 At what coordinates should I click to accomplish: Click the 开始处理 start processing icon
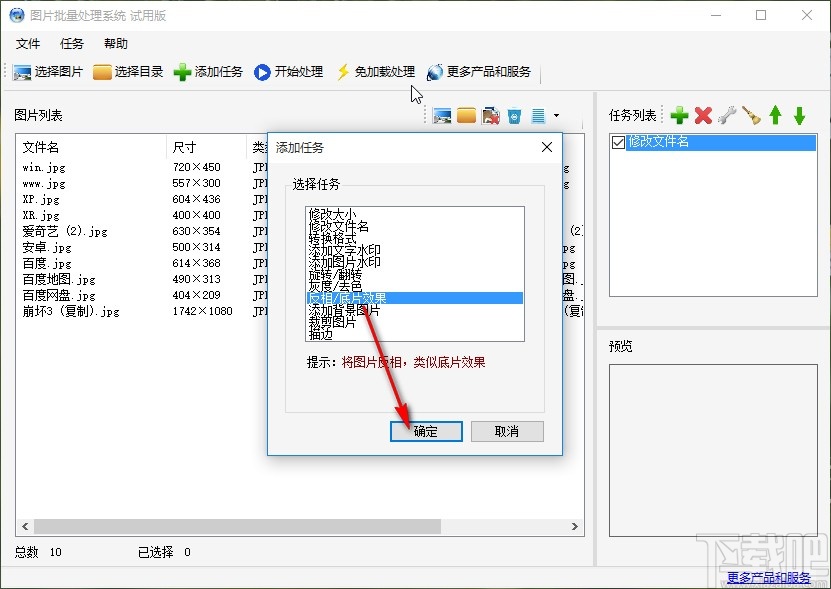click(262, 71)
